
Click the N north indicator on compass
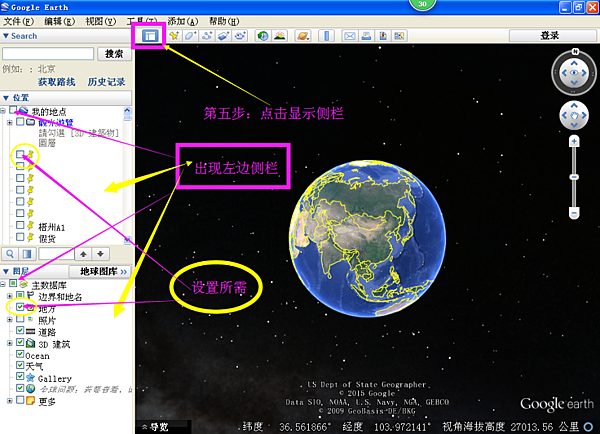575,52
